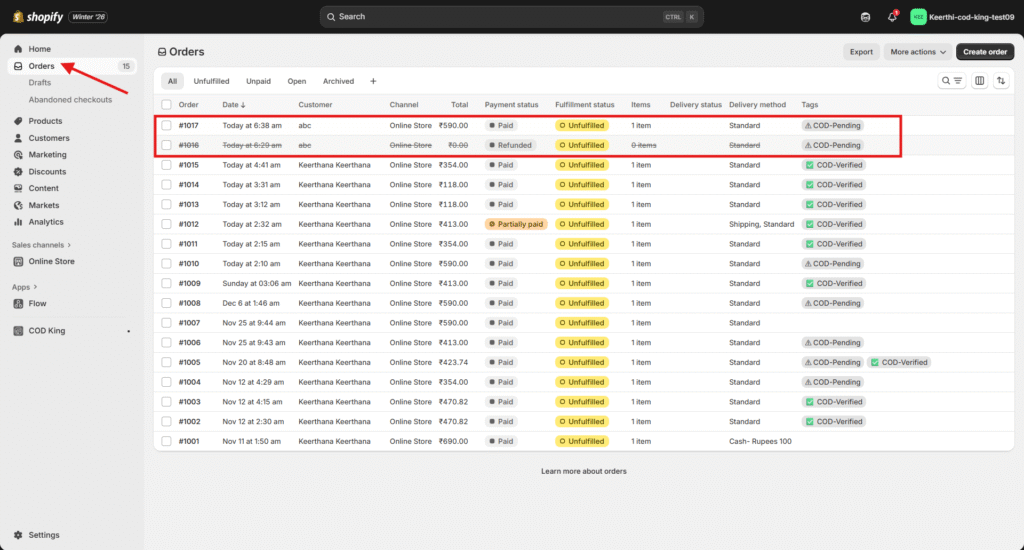
Task: Click the Create order button
Action: pyautogui.click(x=984, y=52)
